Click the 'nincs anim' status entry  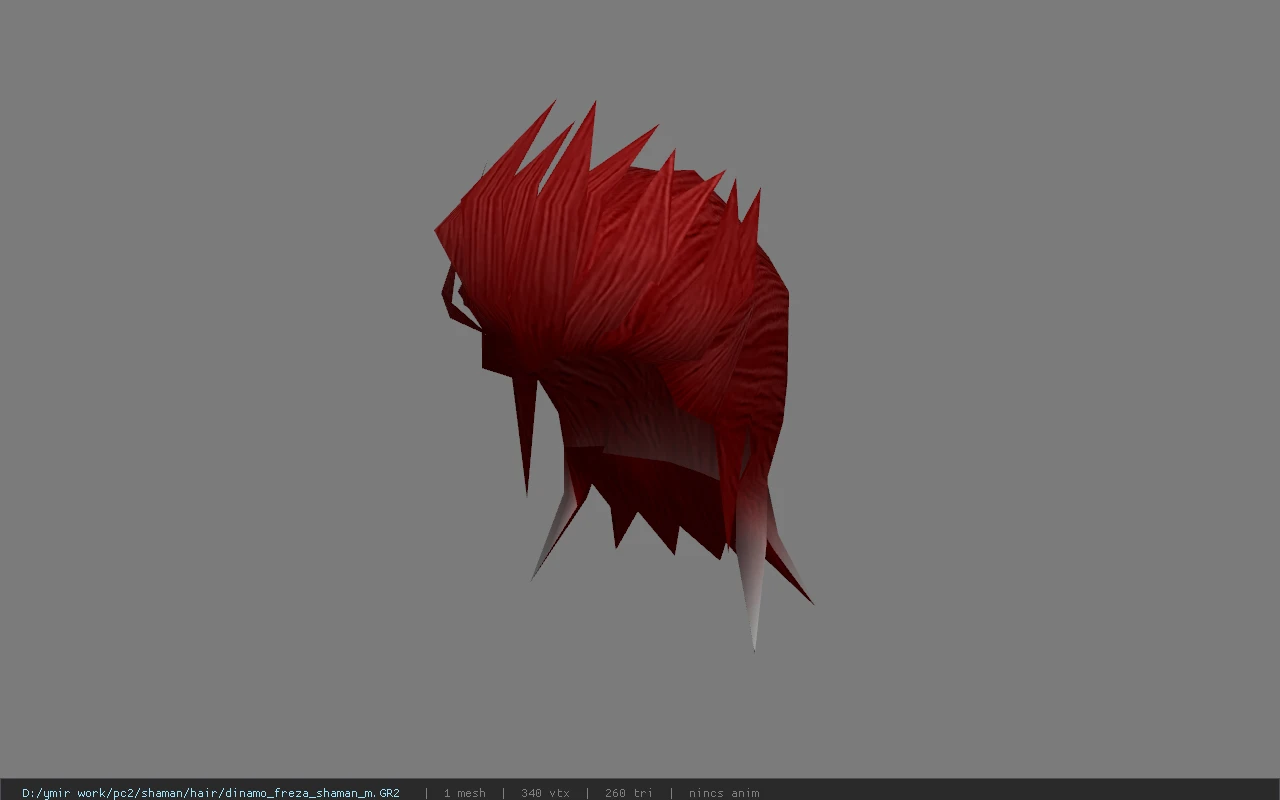(x=724, y=793)
